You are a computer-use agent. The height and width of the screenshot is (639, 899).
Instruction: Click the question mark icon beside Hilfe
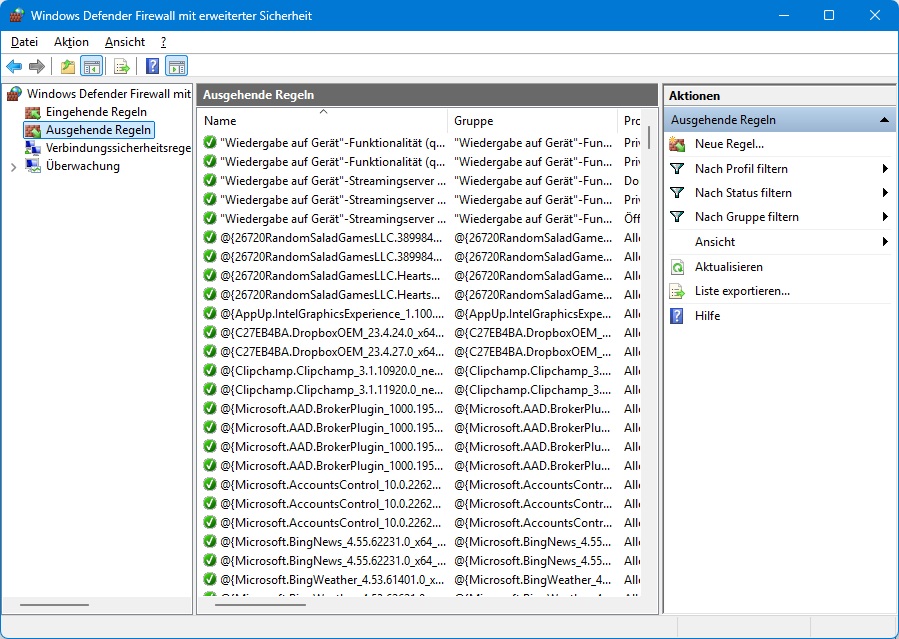[677, 316]
